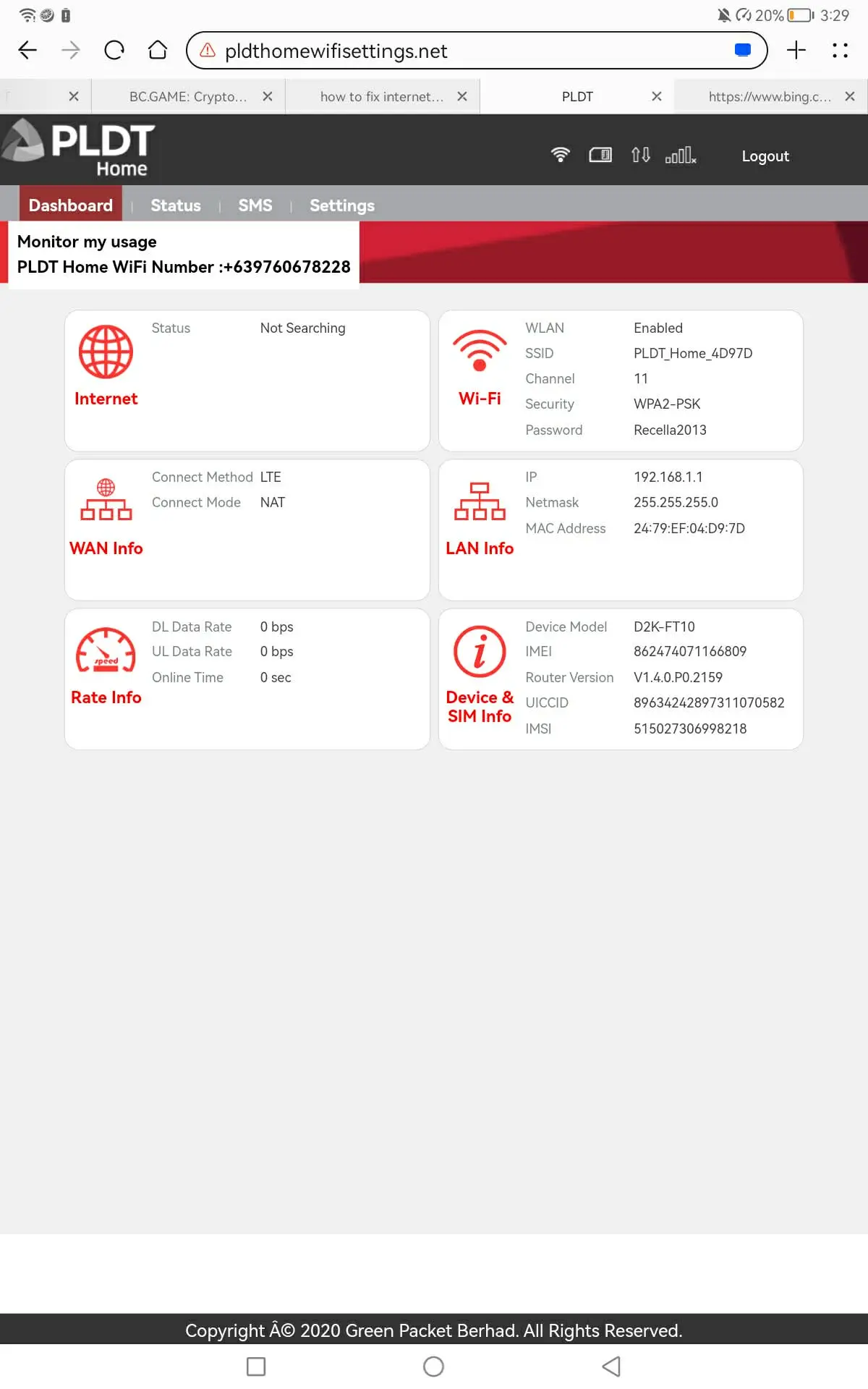Click the UICCID number value

(709, 702)
